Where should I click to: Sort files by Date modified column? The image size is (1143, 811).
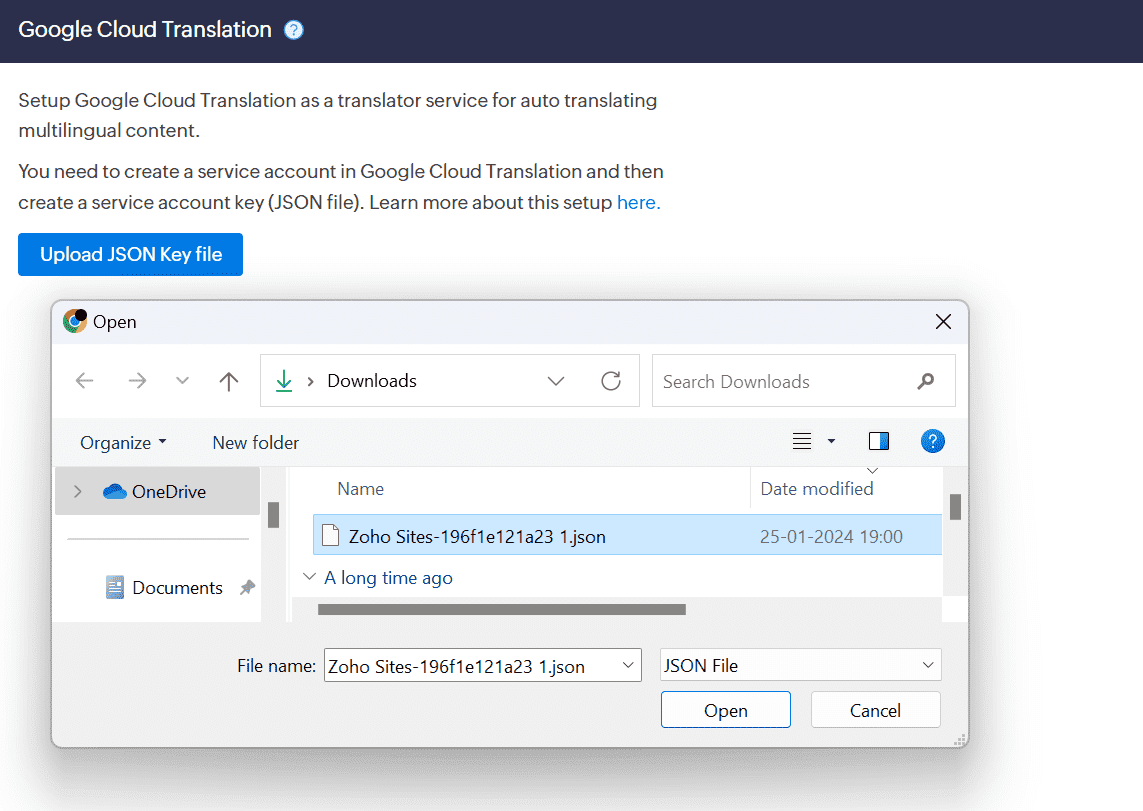tap(816, 489)
